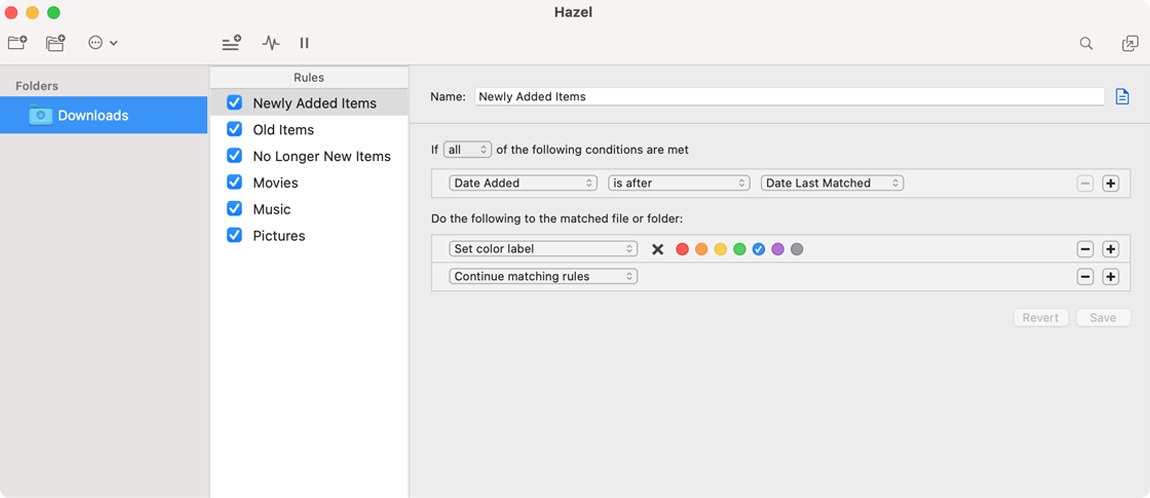Click the search magnifier icon

click(x=1086, y=43)
